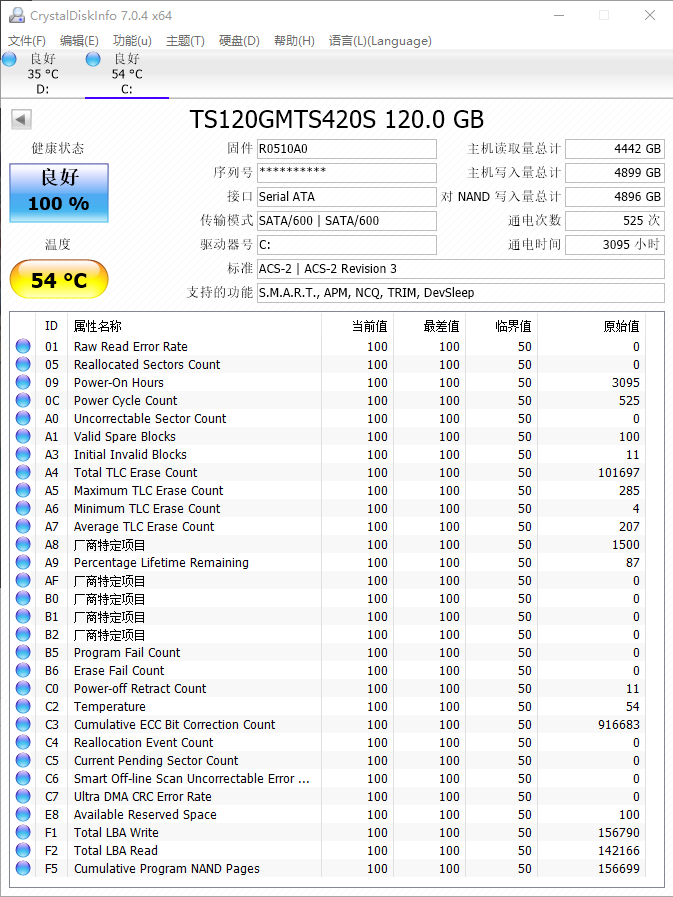Switch to the C: disk tab at 54 °C
673x897 pixels.
127,74
